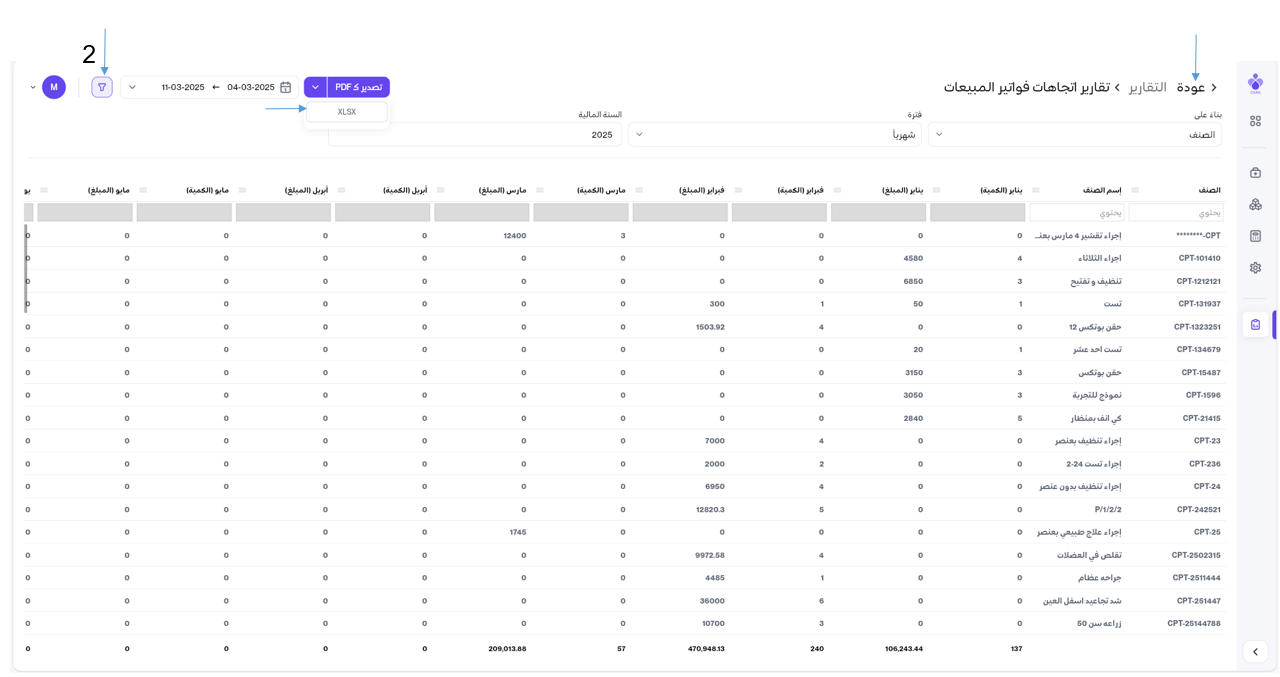
Task: Choose XLSX export option
Action: tap(347, 112)
